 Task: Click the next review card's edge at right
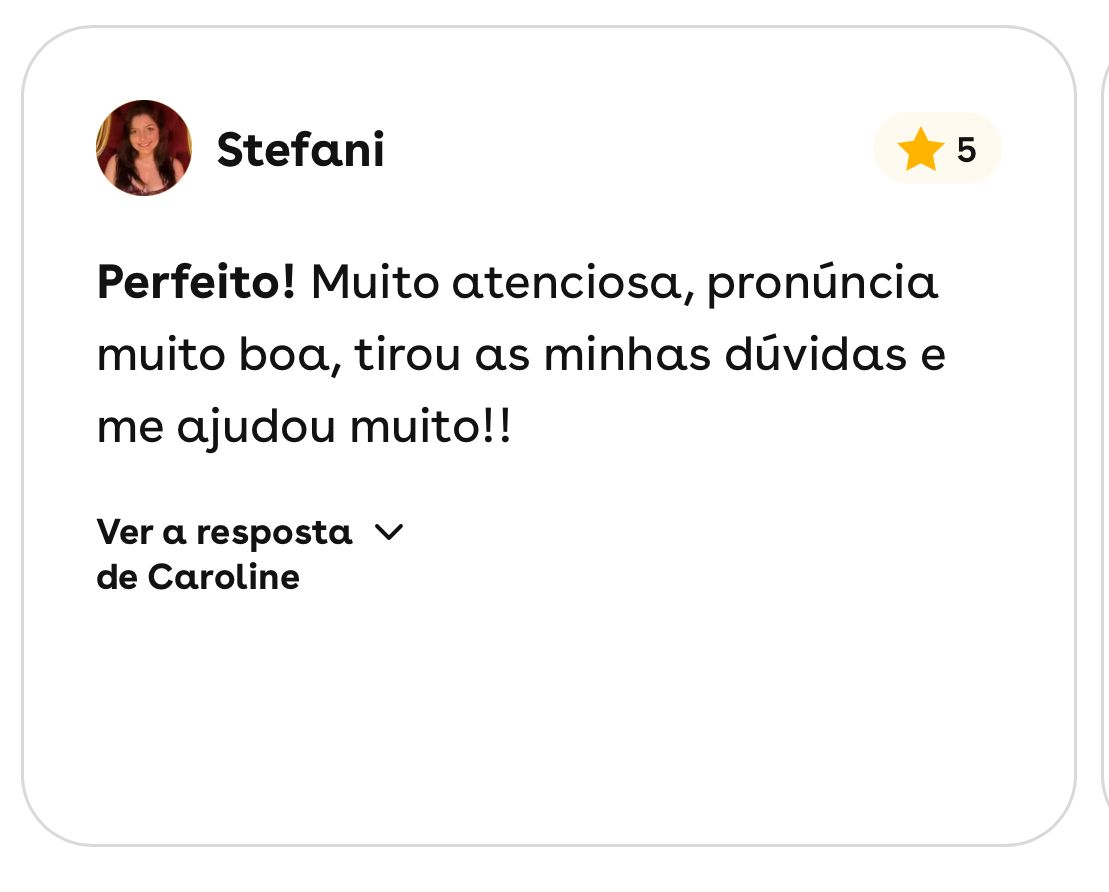pyautogui.click(x=1104, y=440)
